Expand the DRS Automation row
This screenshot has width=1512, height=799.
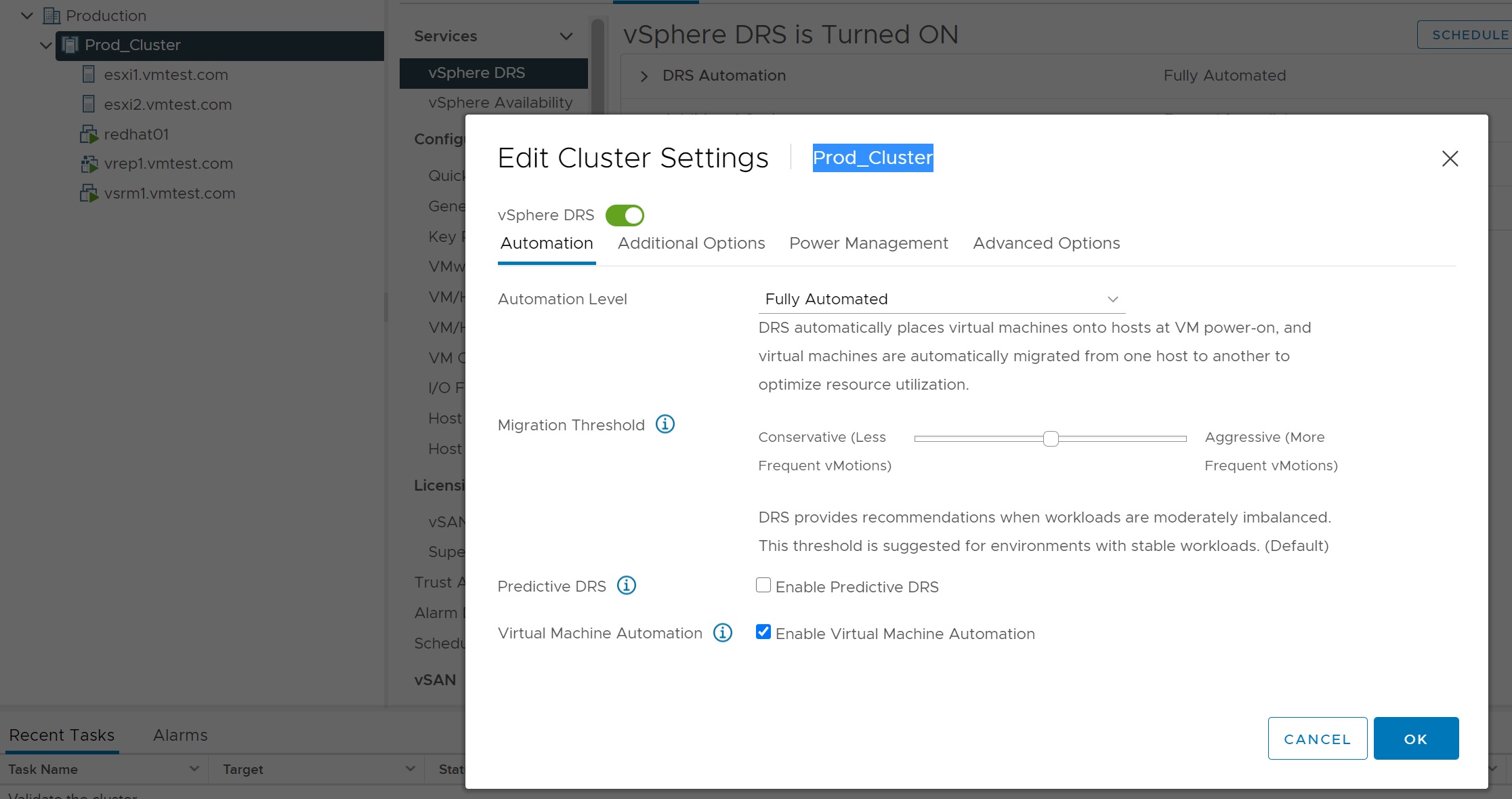[x=644, y=76]
